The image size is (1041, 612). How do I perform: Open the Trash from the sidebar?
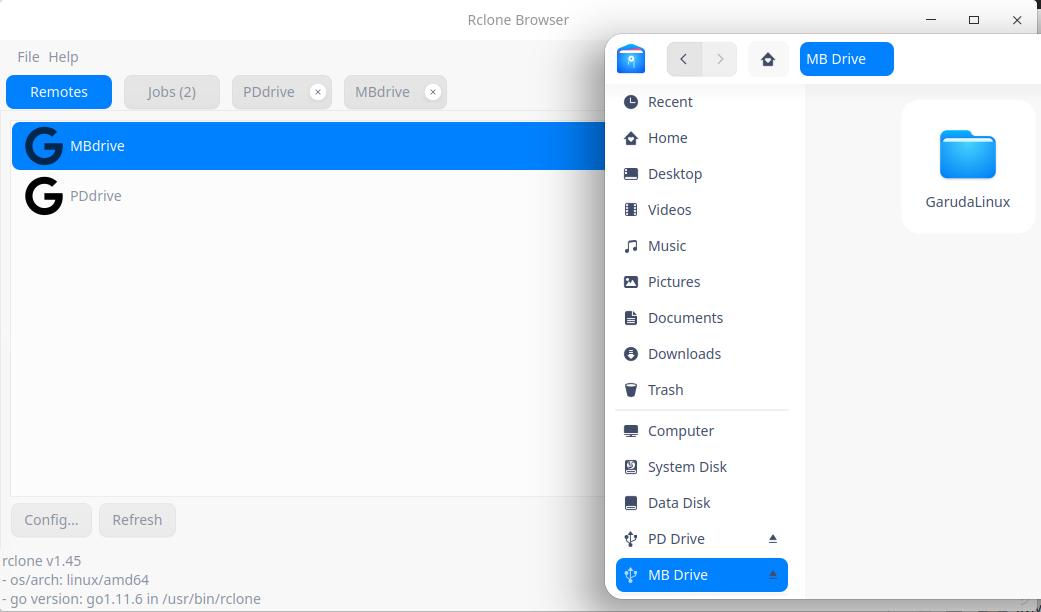coord(665,389)
